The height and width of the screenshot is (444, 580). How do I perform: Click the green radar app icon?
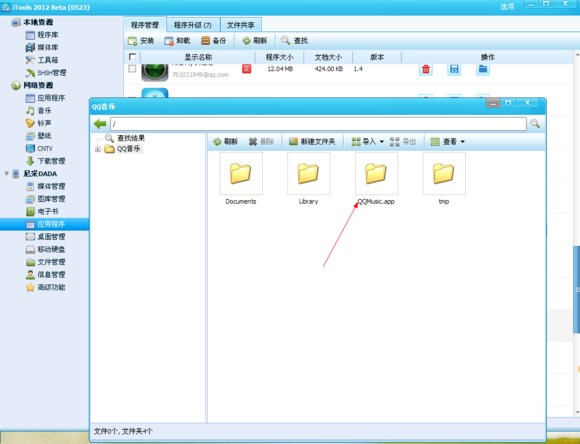[x=155, y=72]
